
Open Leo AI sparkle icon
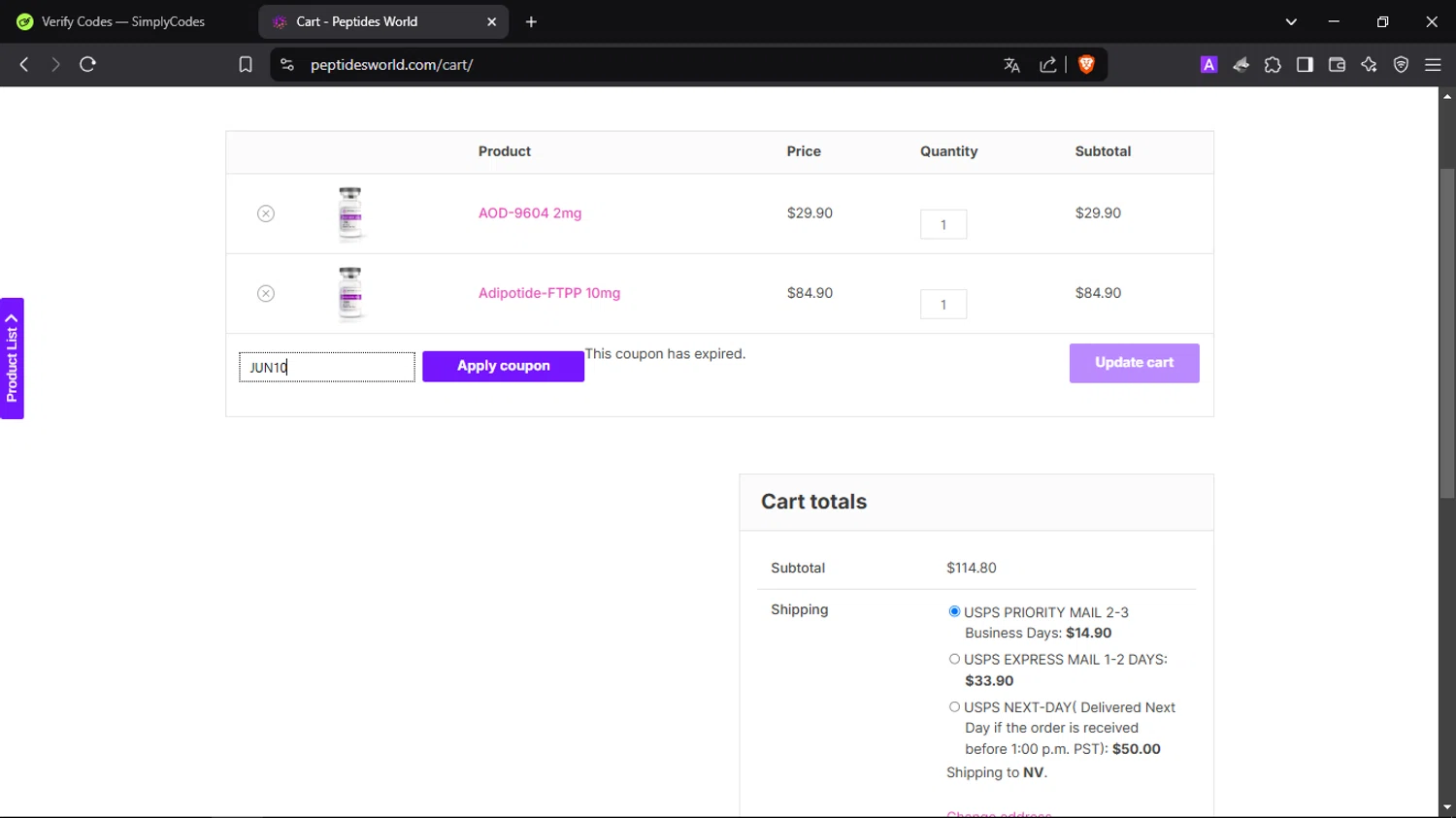[1369, 64]
